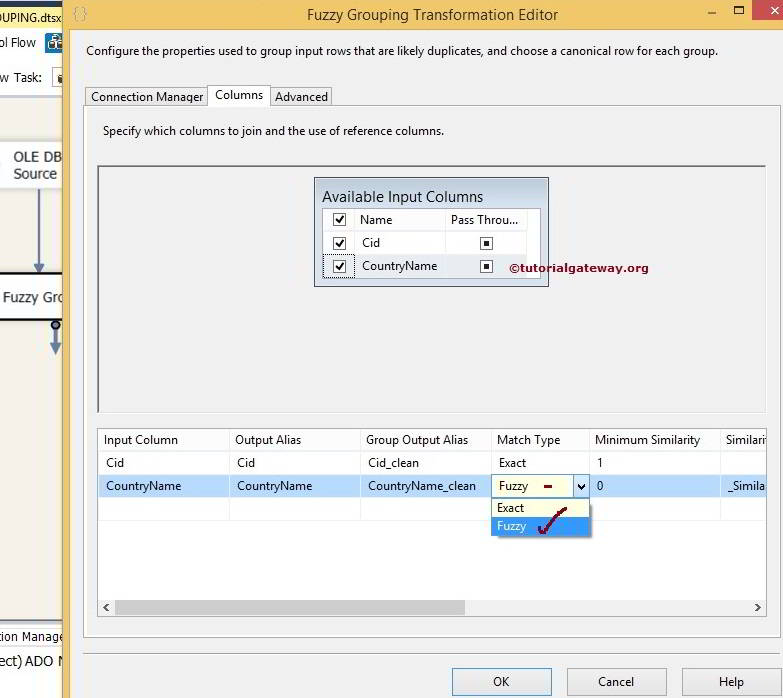783x698 pixels.
Task: Choose Exact from the match type list
Action: point(540,508)
